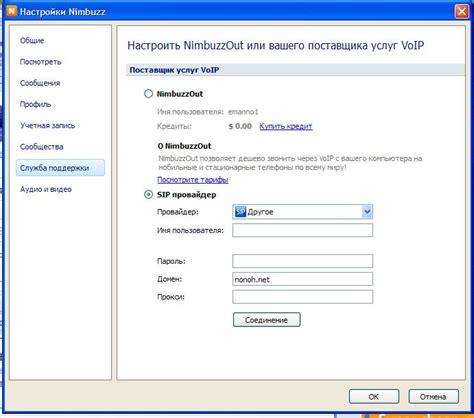Click the О NimbuzzOut heading
This screenshot has height=418, width=474.
184,146
